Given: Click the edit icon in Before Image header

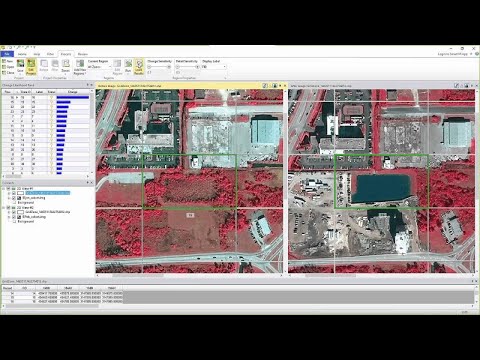Looking at the screenshot, I should click(265, 86).
